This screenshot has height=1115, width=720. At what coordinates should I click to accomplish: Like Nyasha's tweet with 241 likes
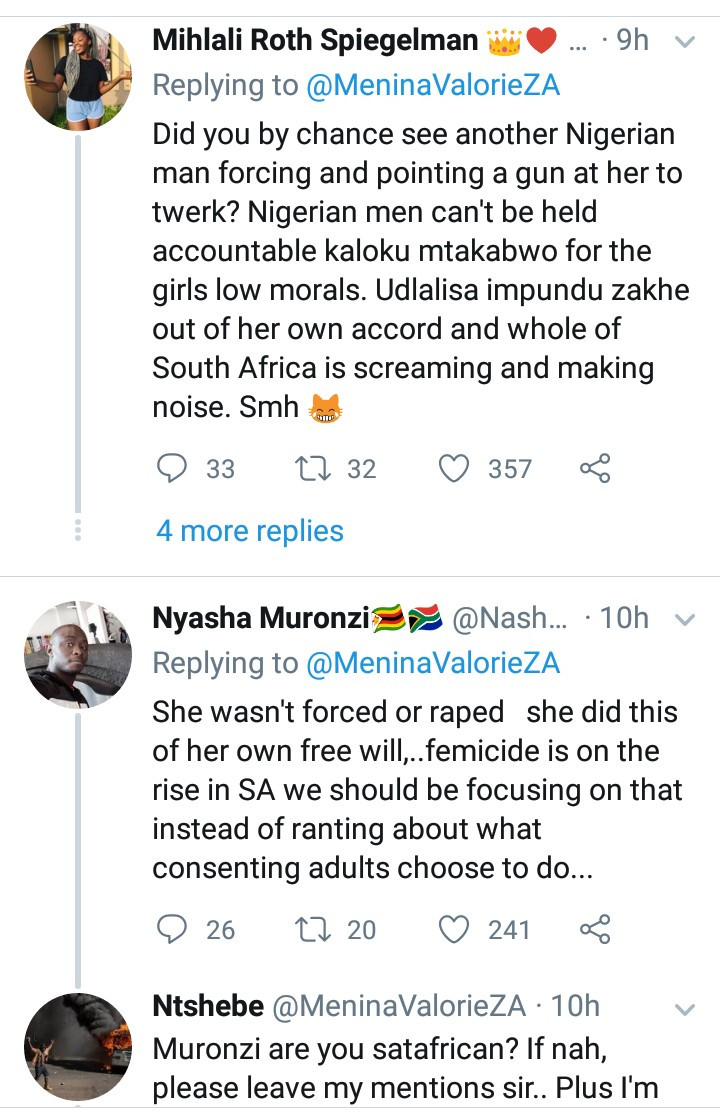(x=455, y=930)
